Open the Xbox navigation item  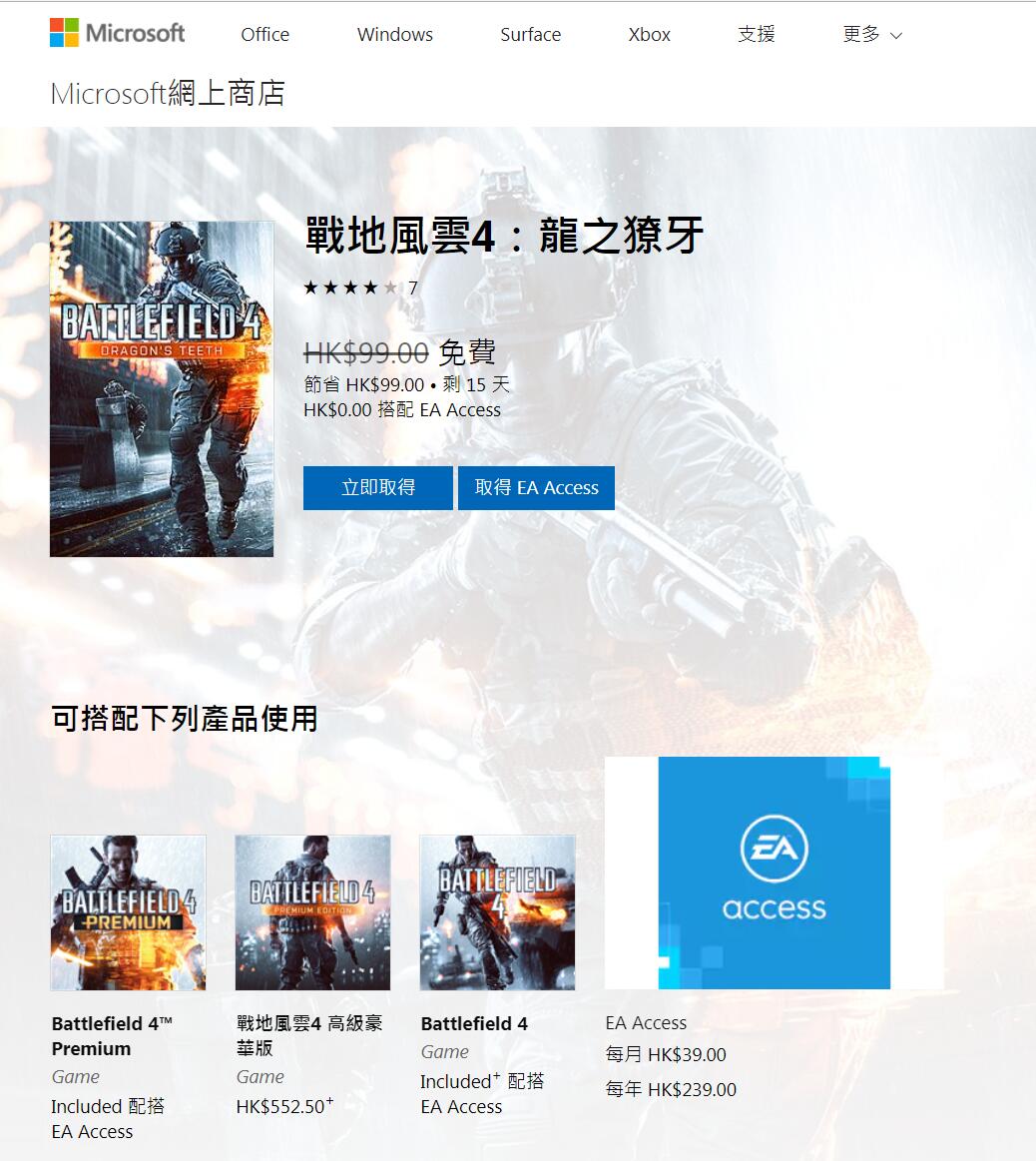tap(650, 34)
